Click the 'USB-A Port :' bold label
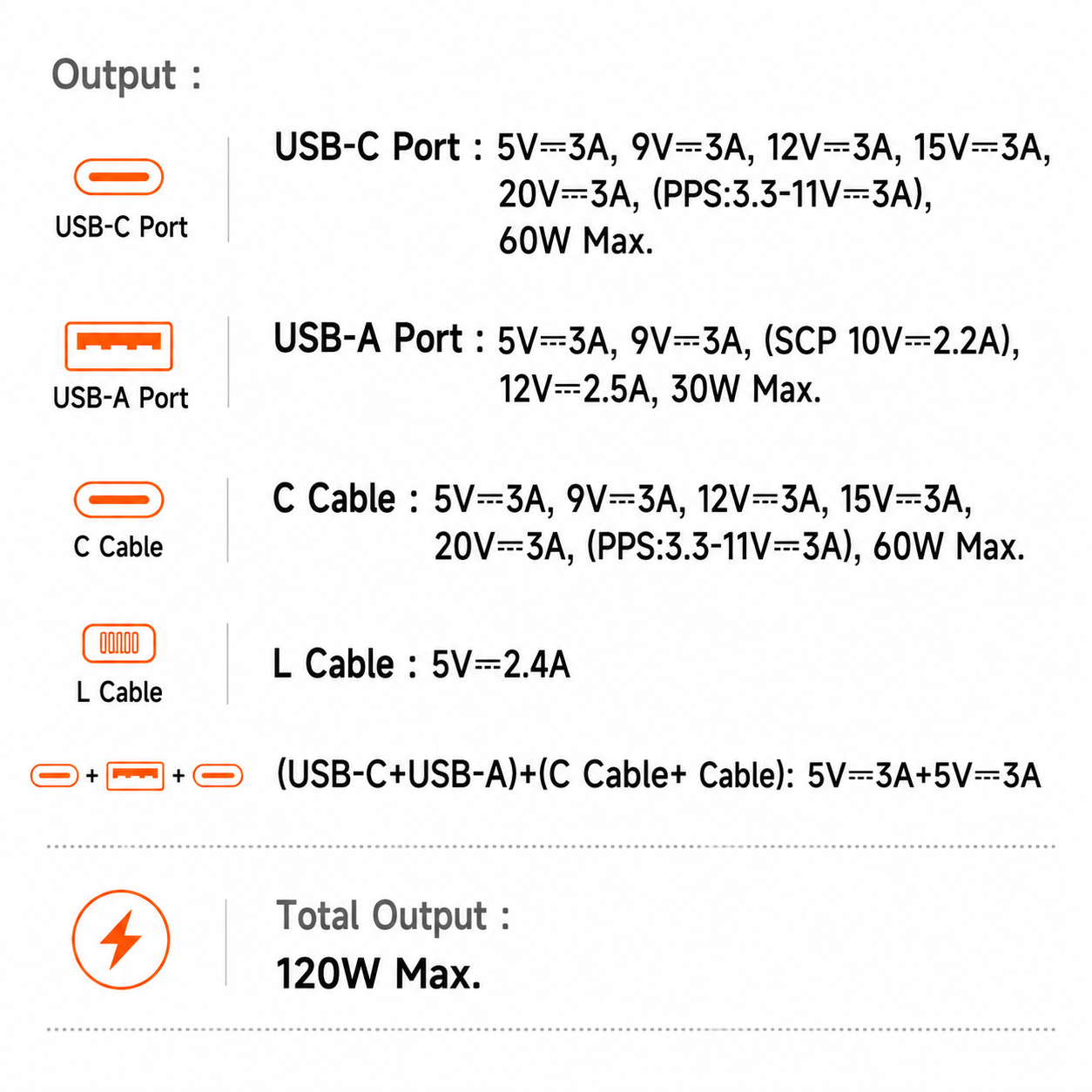This screenshot has height=1092, width=1092. coord(379,339)
